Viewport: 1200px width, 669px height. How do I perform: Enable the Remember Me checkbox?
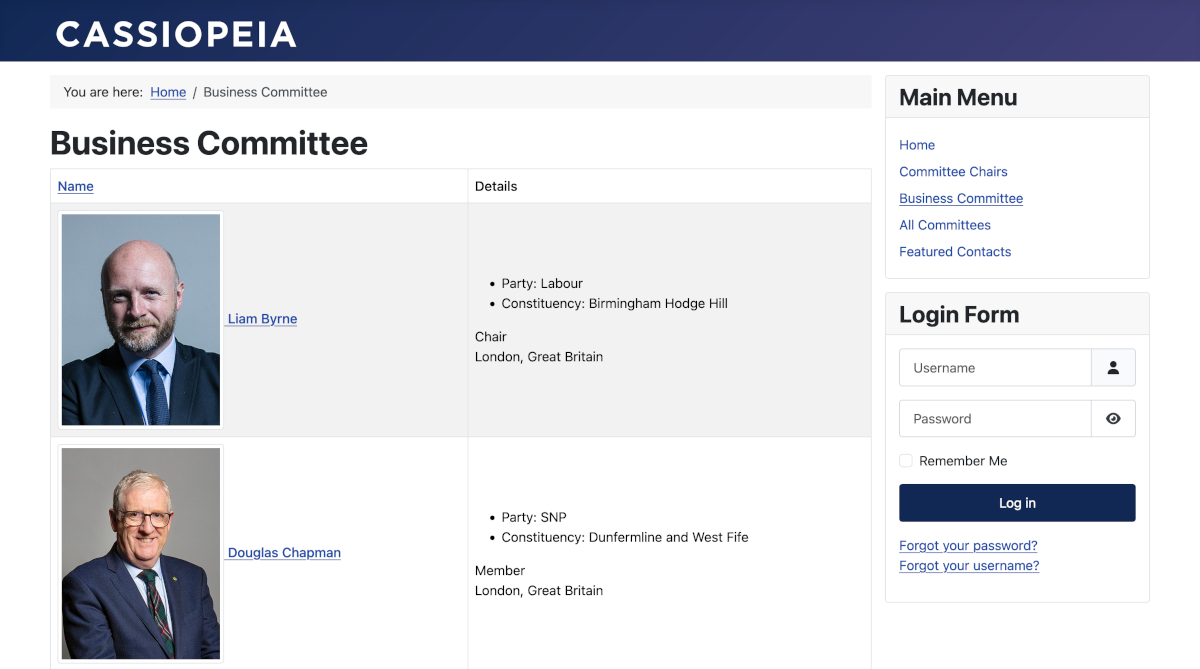(x=905, y=460)
